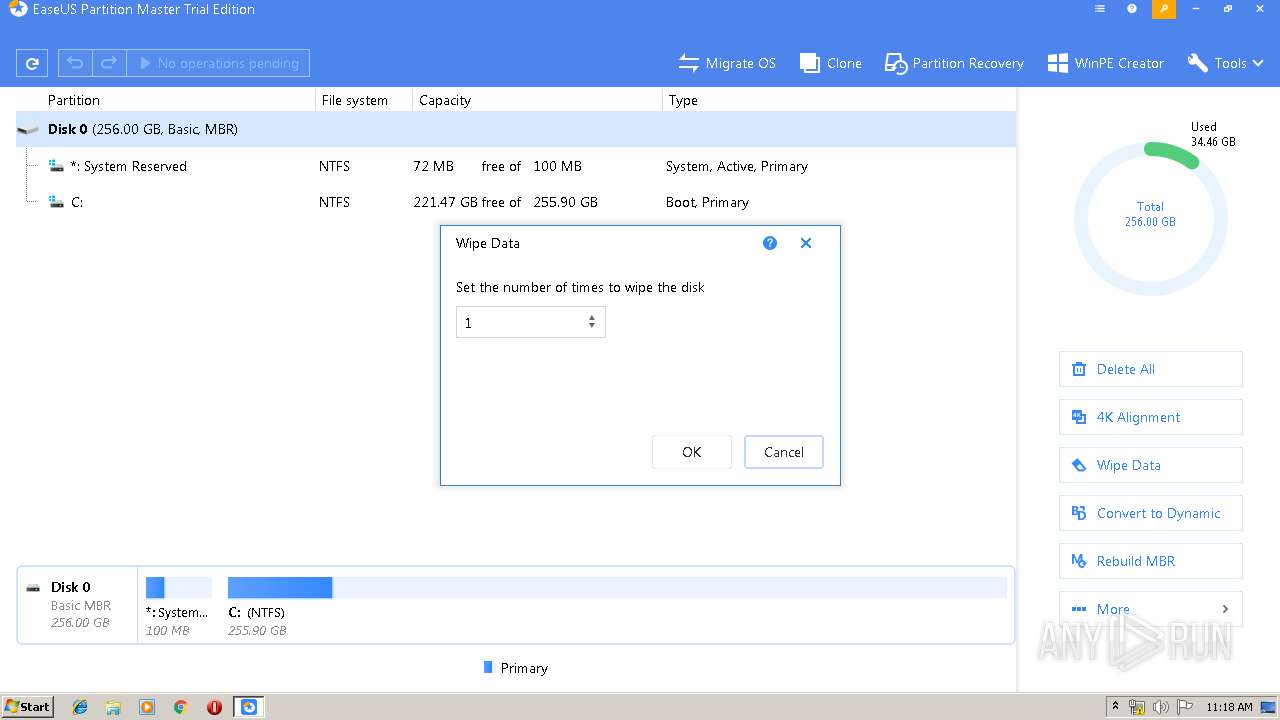This screenshot has height=720, width=1280.
Task: Launch Internet Explorer from taskbar
Action: point(80,707)
